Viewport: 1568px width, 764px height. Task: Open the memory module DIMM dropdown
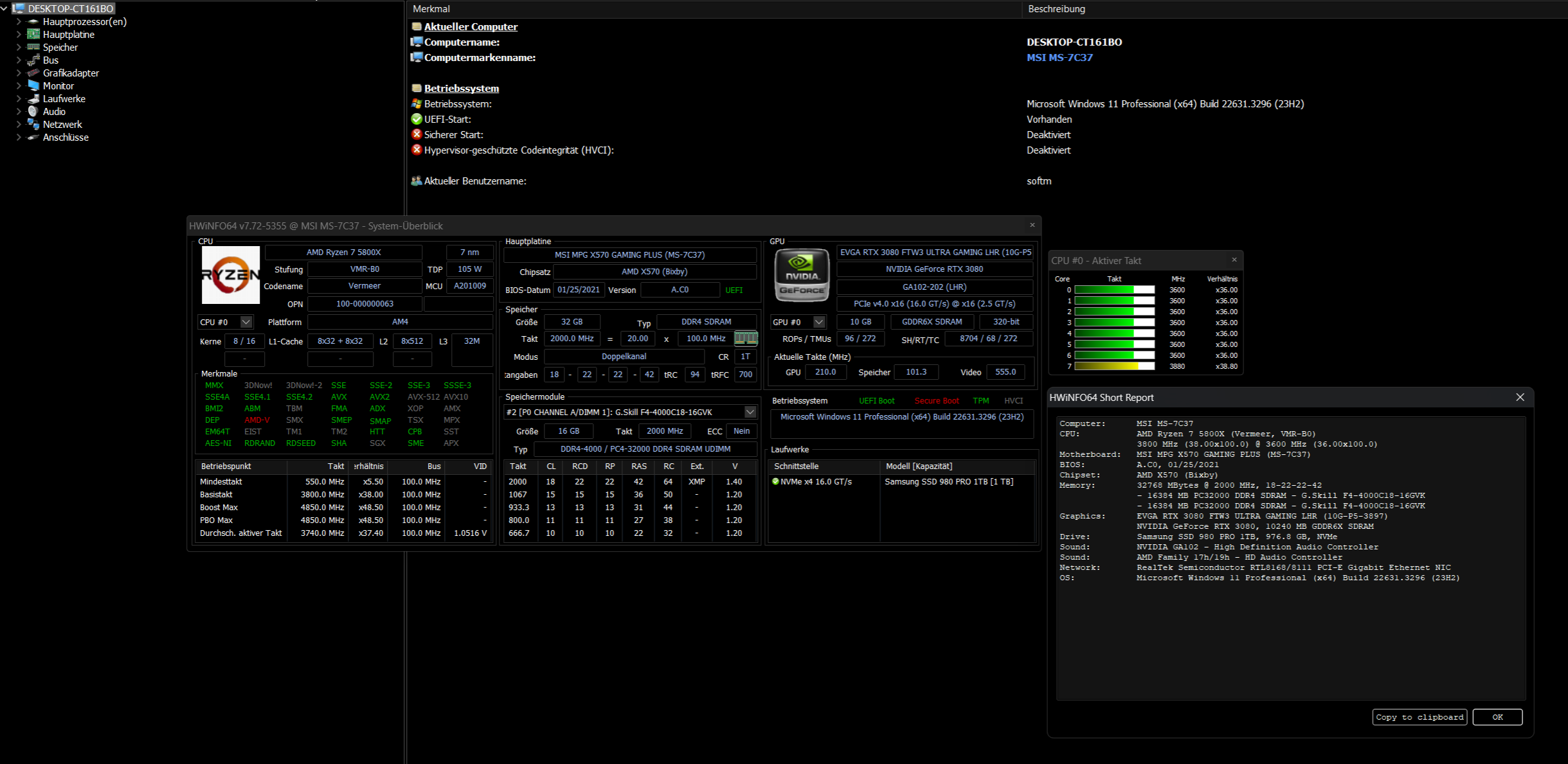tap(750, 412)
